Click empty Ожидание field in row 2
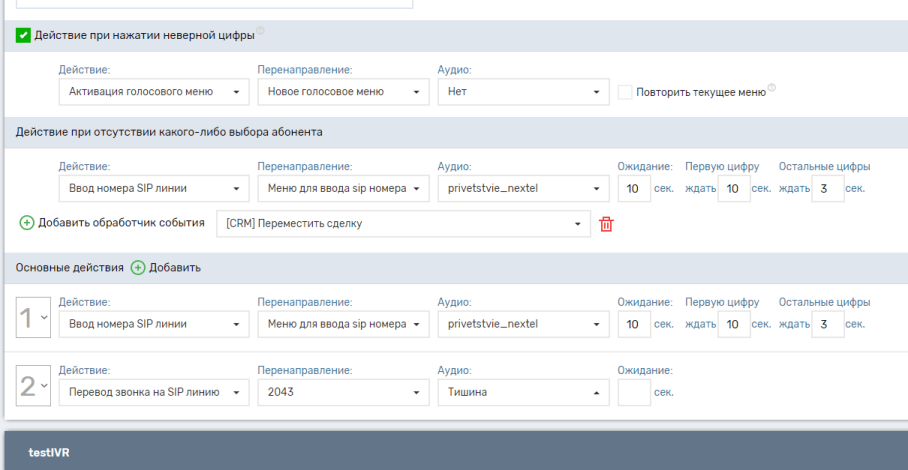Screen dimensions: 908x470 pyautogui.click(x=633, y=393)
